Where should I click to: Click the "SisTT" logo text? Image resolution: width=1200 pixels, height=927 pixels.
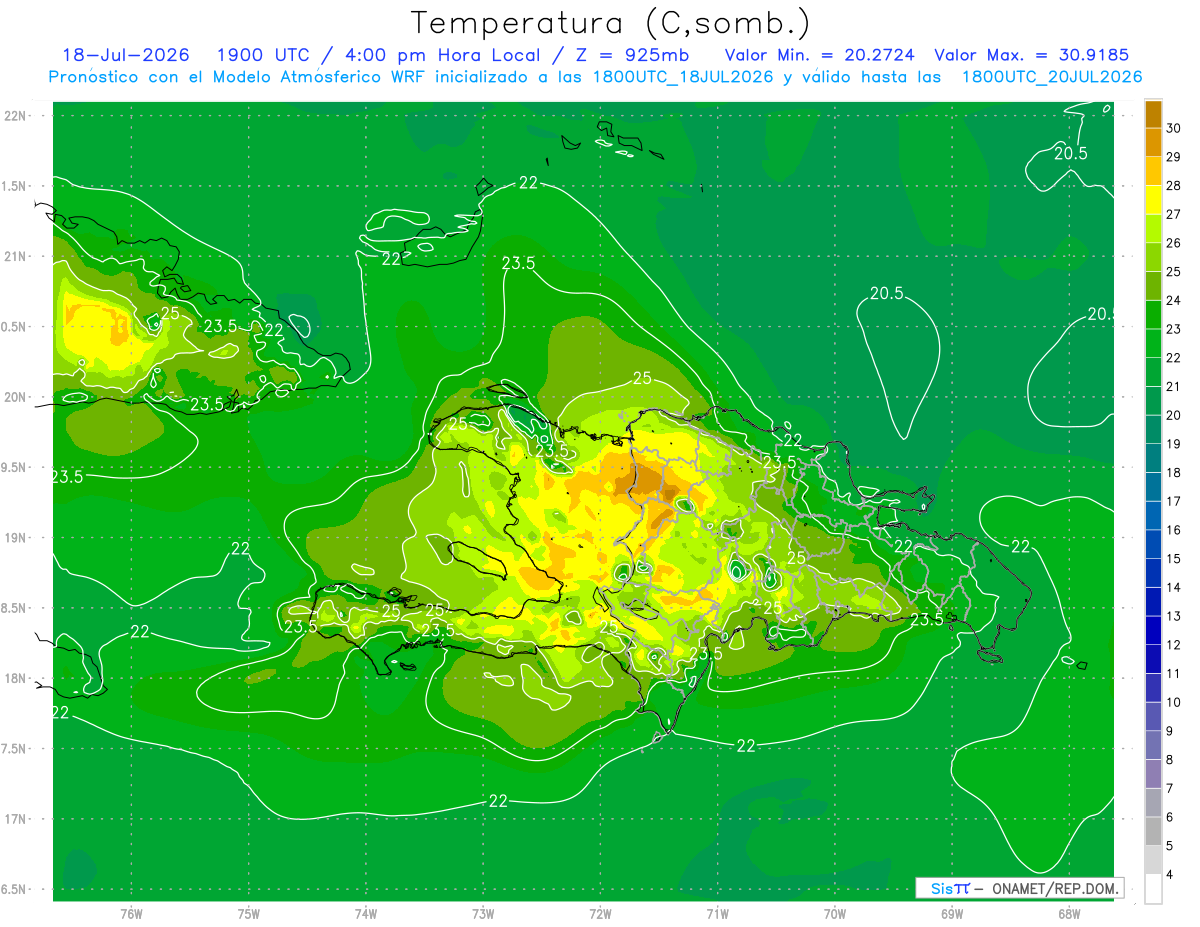(949, 889)
